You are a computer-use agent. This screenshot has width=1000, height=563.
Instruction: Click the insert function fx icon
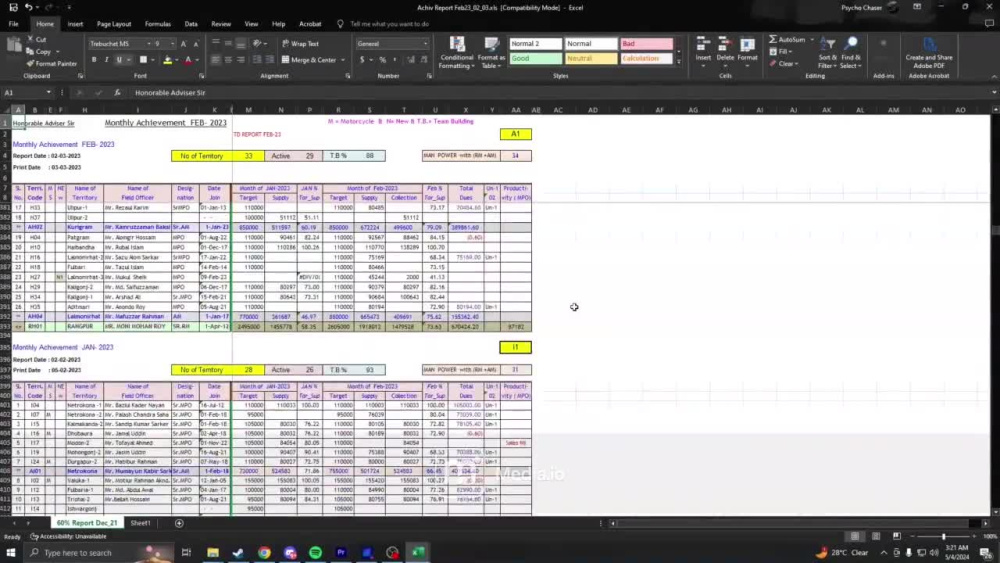tap(117, 92)
